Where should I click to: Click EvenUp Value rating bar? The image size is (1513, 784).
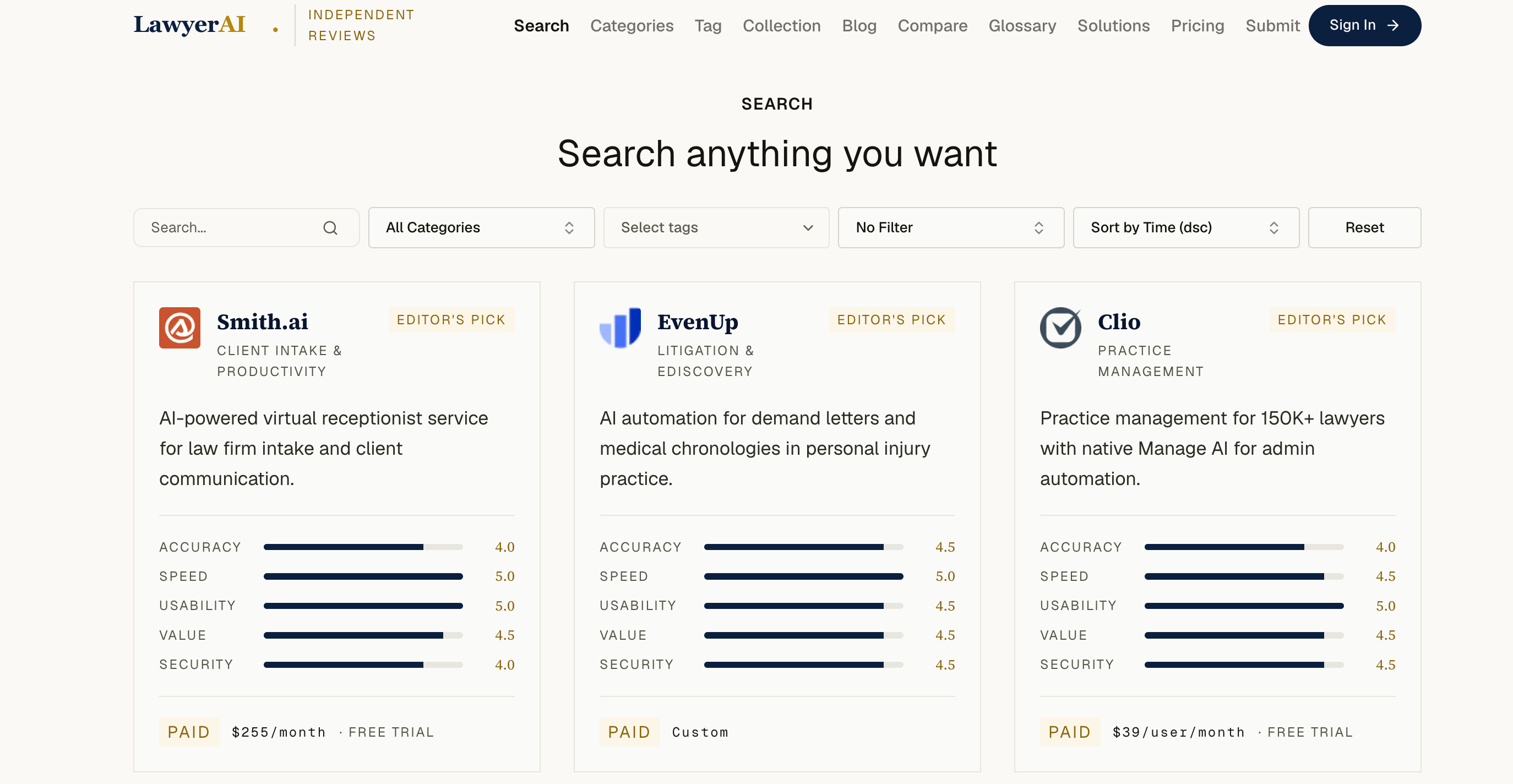[803, 635]
